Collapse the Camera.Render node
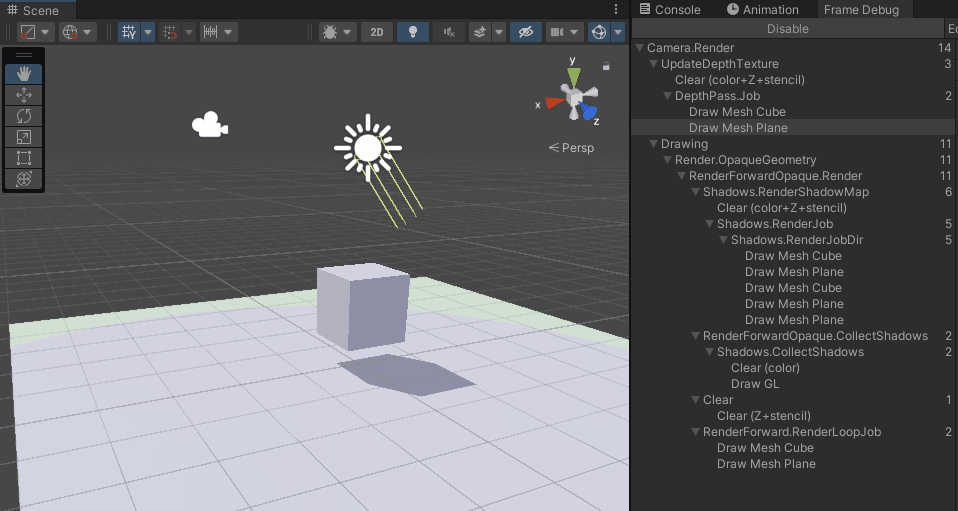Screen dimensions: 958x511 [x=639, y=48]
